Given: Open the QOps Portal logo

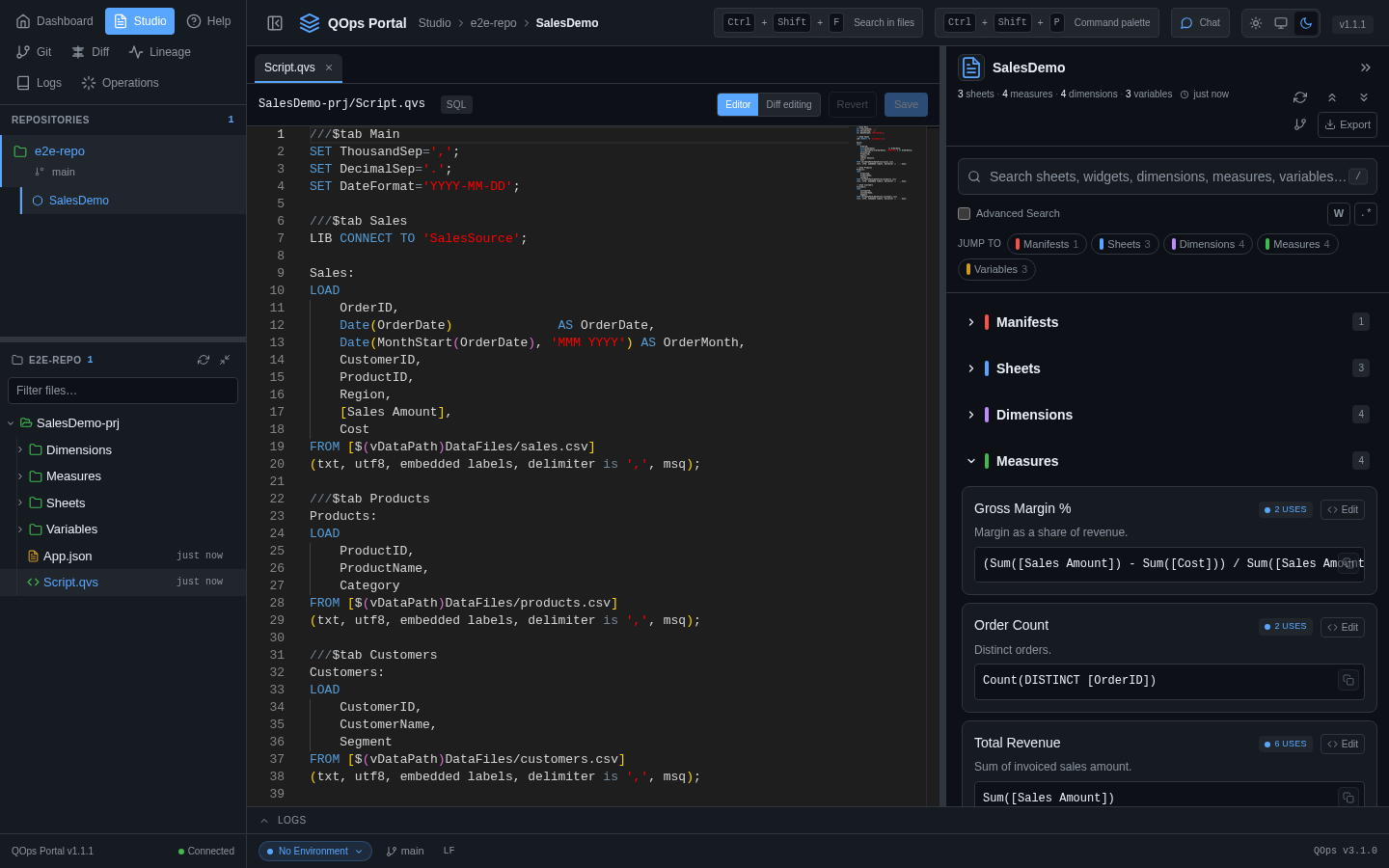Looking at the screenshot, I should click(x=310, y=23).
